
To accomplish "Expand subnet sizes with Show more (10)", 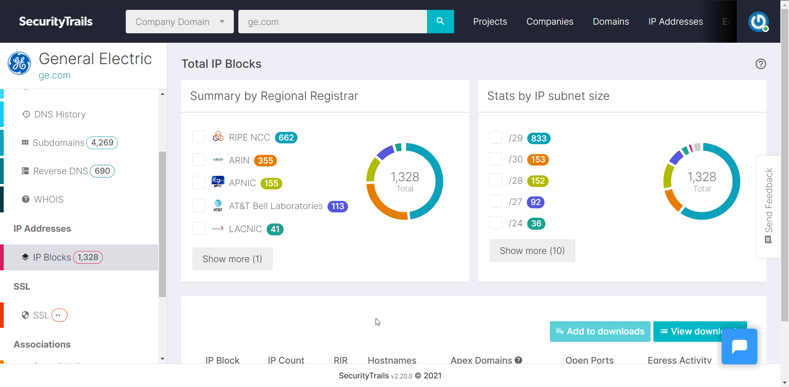I will (532, 251).
